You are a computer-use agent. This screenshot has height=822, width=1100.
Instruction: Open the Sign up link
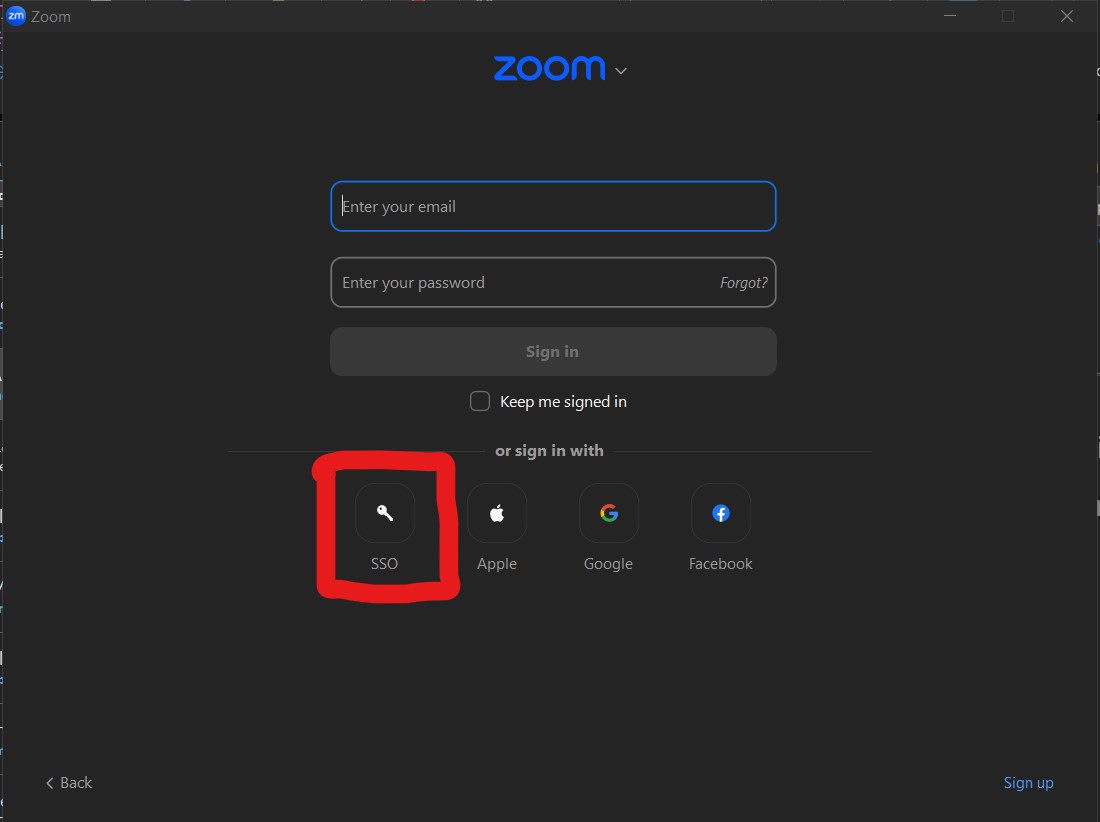(1028, 783)
